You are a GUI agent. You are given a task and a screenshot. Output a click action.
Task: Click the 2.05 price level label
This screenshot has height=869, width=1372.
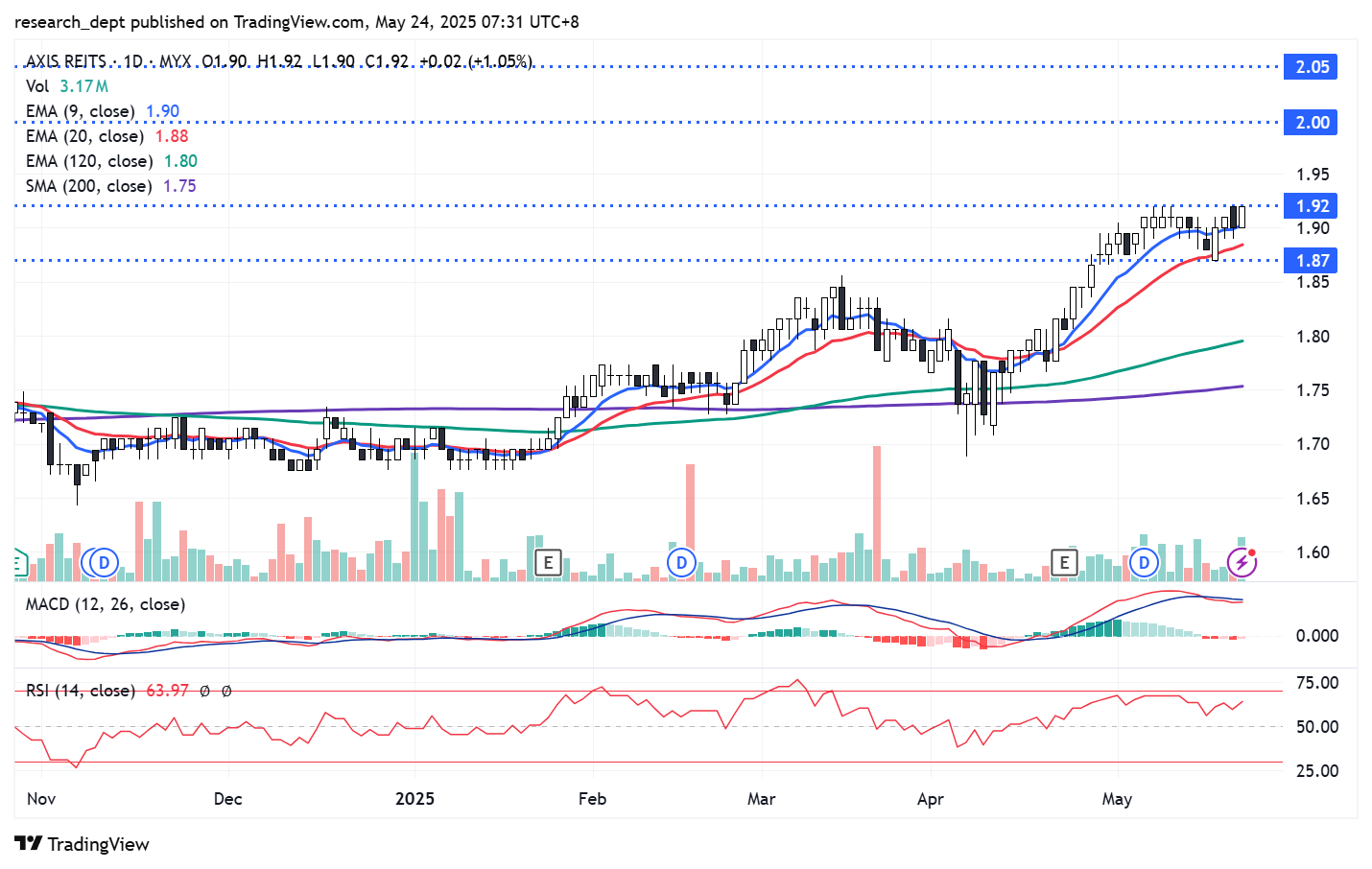(x=1312, y=66)
